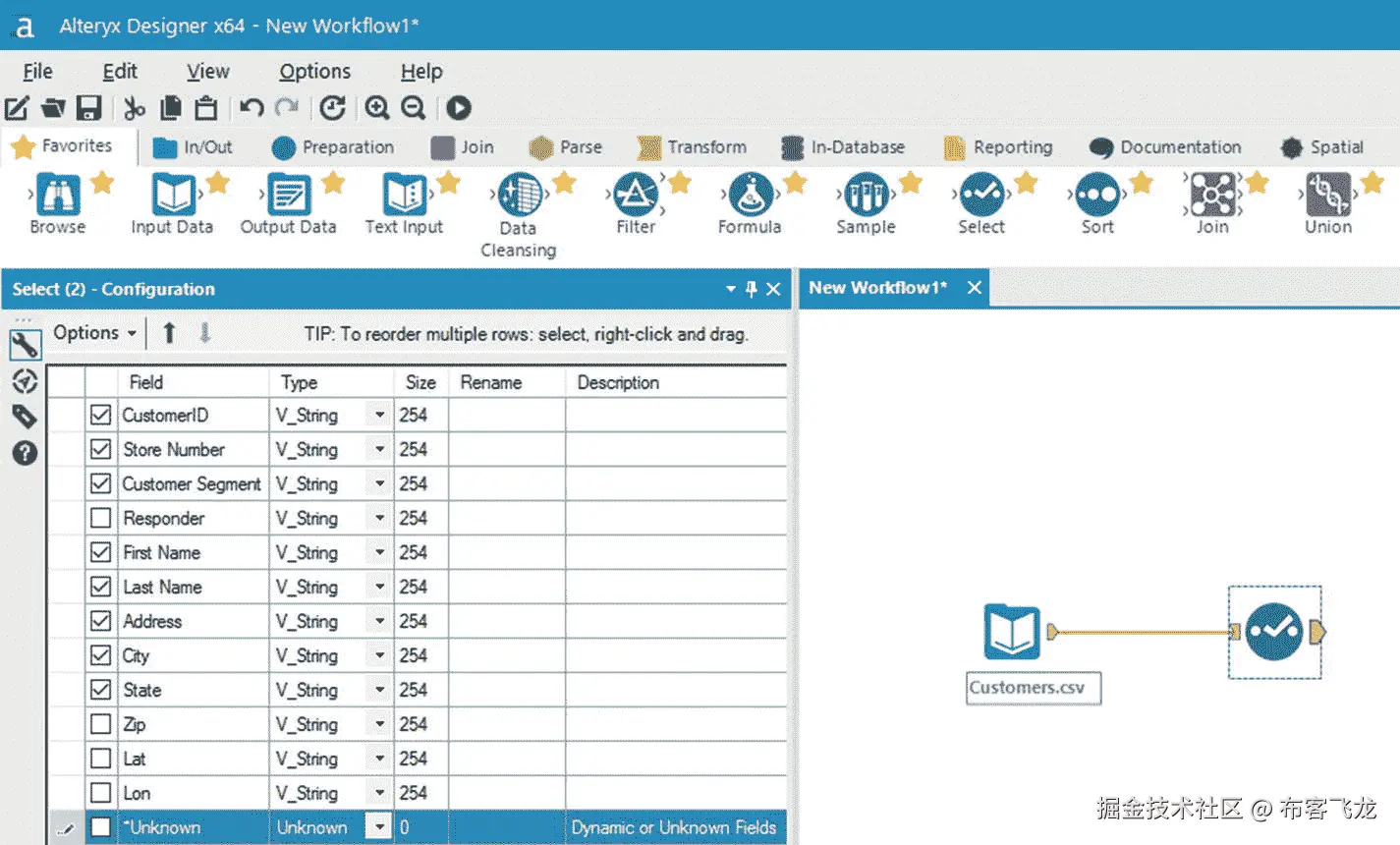Click the Rename cell for CustomerID
Screen dimensions: 1400x845
pos(507,415)
